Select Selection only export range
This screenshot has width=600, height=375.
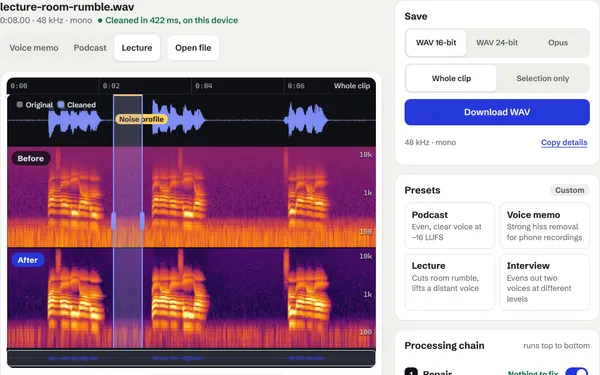click(x=543, y=78)
